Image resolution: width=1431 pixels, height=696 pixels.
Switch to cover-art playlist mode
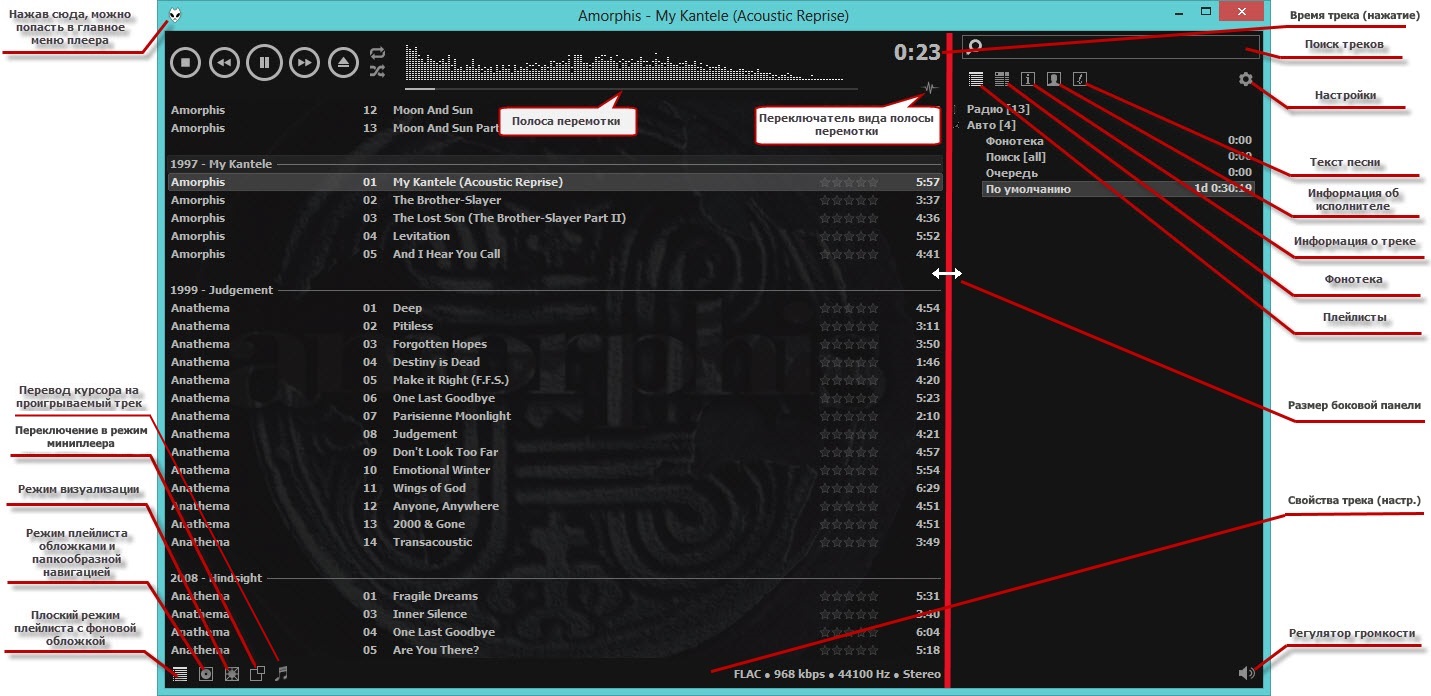(206, 674)
